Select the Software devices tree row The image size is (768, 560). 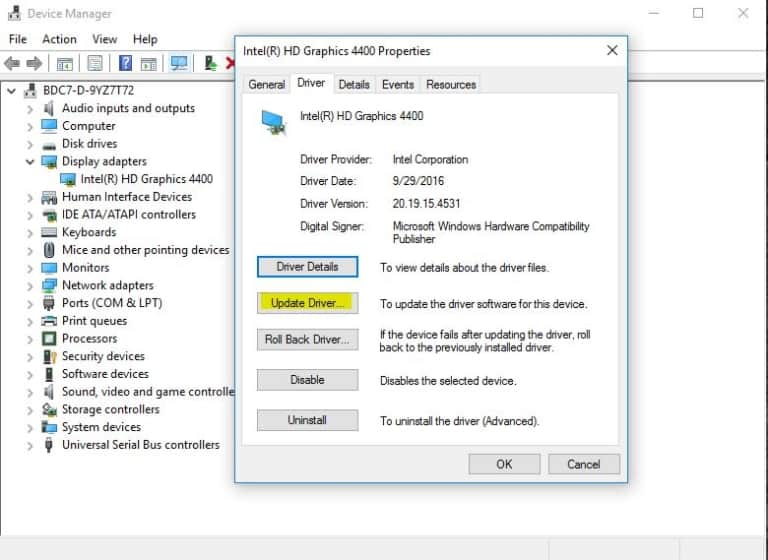(105, 374)
